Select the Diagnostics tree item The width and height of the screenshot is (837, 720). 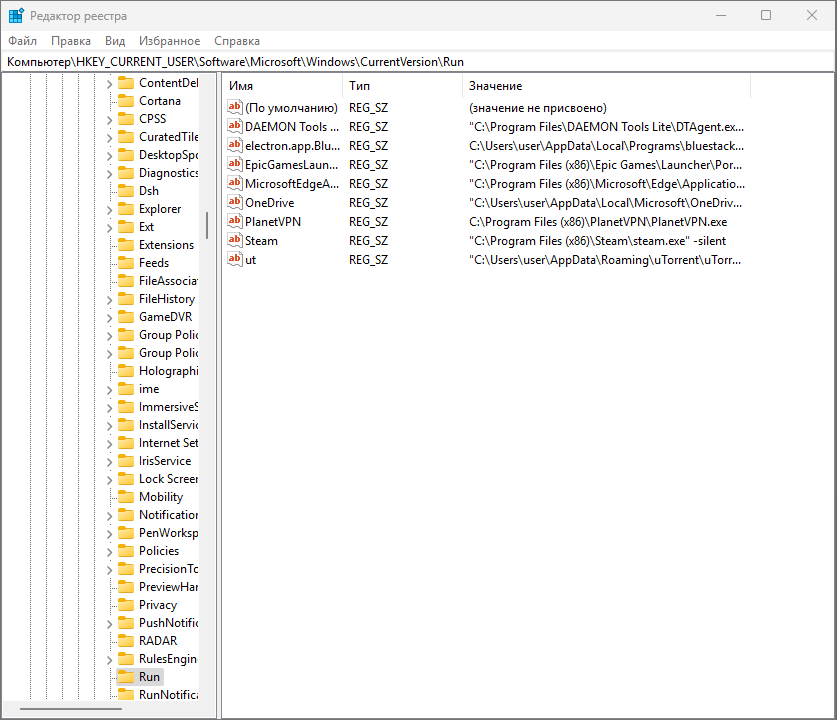point(168,173)
